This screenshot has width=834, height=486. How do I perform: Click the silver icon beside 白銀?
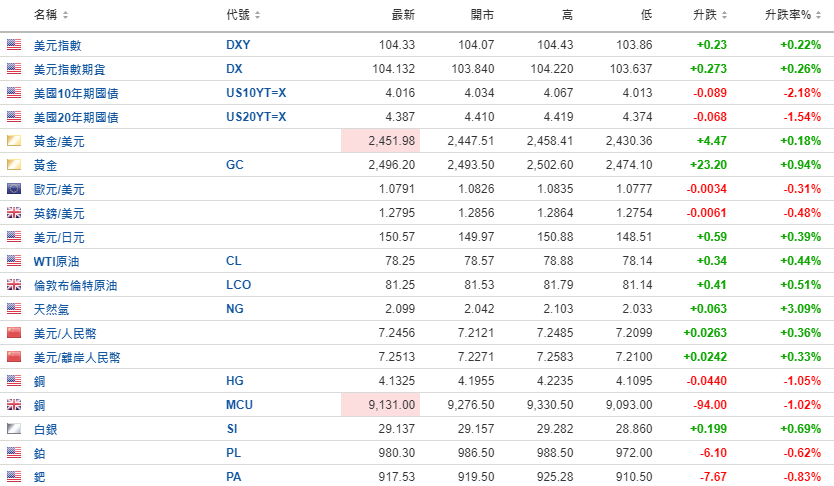(x=13, y=428)
